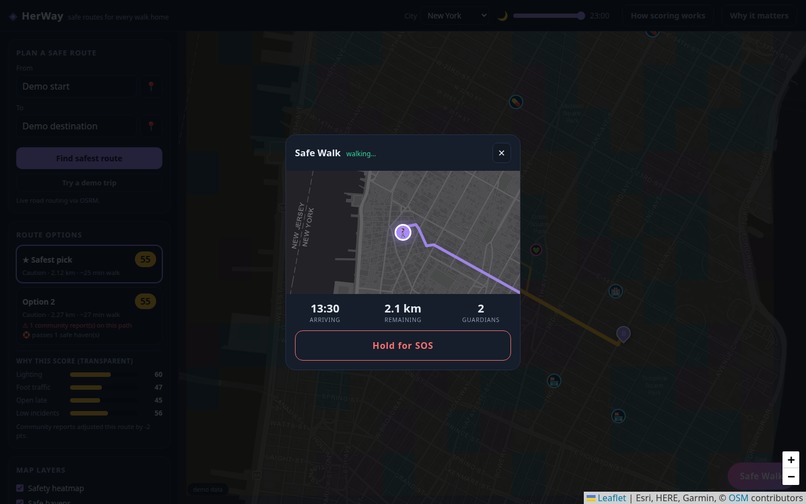Click the To field with Demo destination
The image size is (806, 504).
[77, 126]
